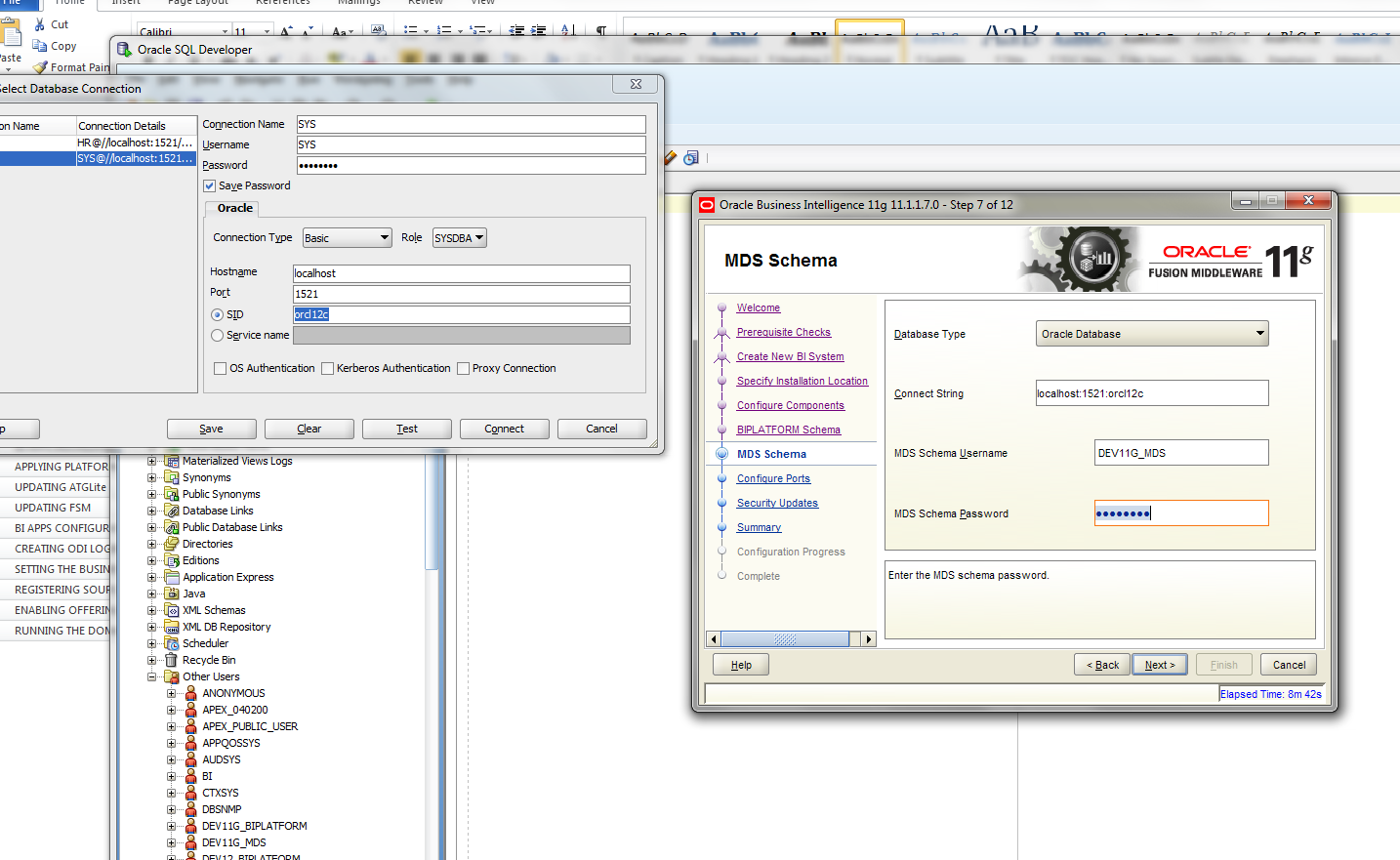Screen dimensions: 1400x860
Task: Expand the Scheduler tree node
Action: [152, 643]
